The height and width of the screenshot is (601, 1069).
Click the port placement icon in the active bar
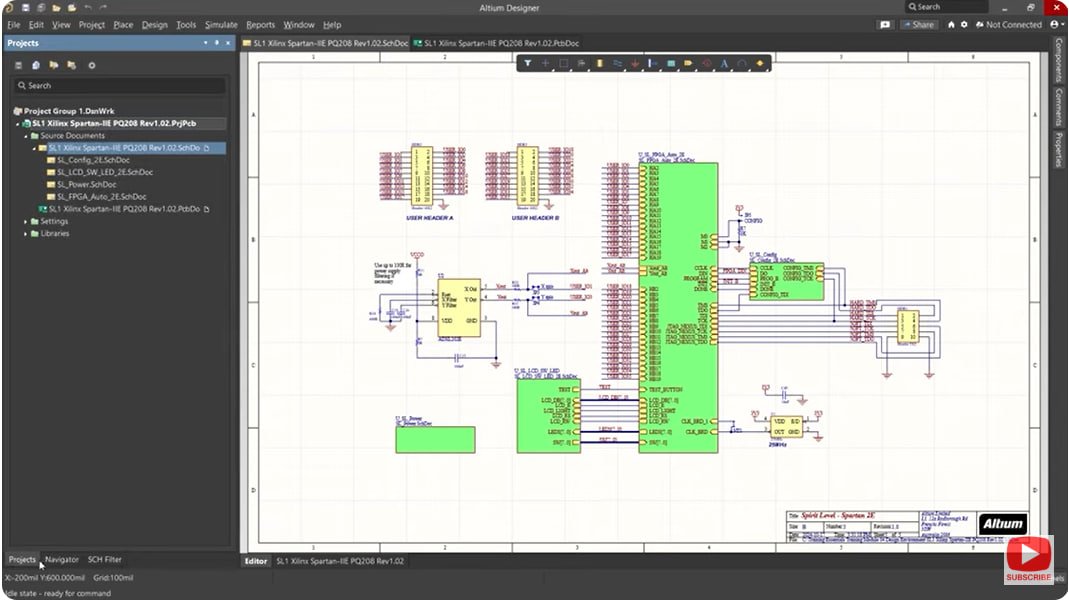click(689, 63)
